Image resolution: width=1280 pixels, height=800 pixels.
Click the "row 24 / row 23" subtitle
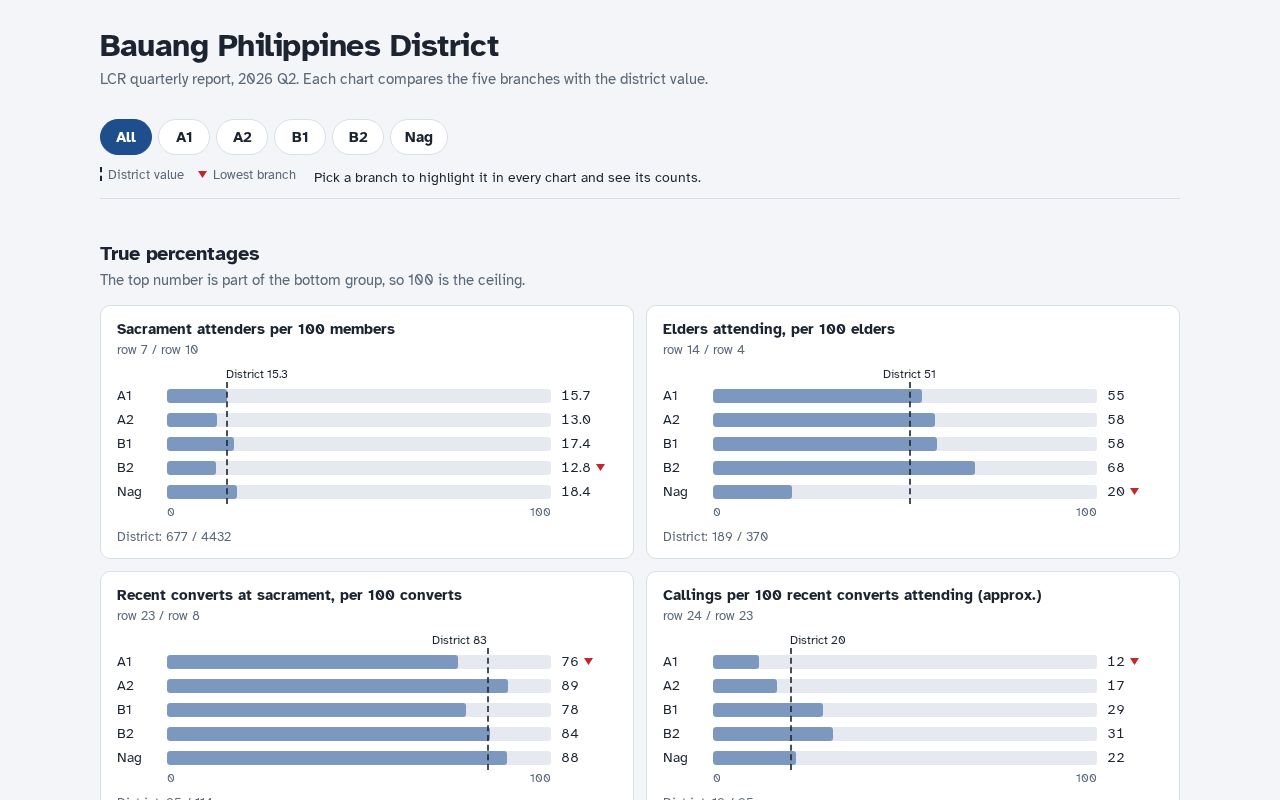(708, 616)
